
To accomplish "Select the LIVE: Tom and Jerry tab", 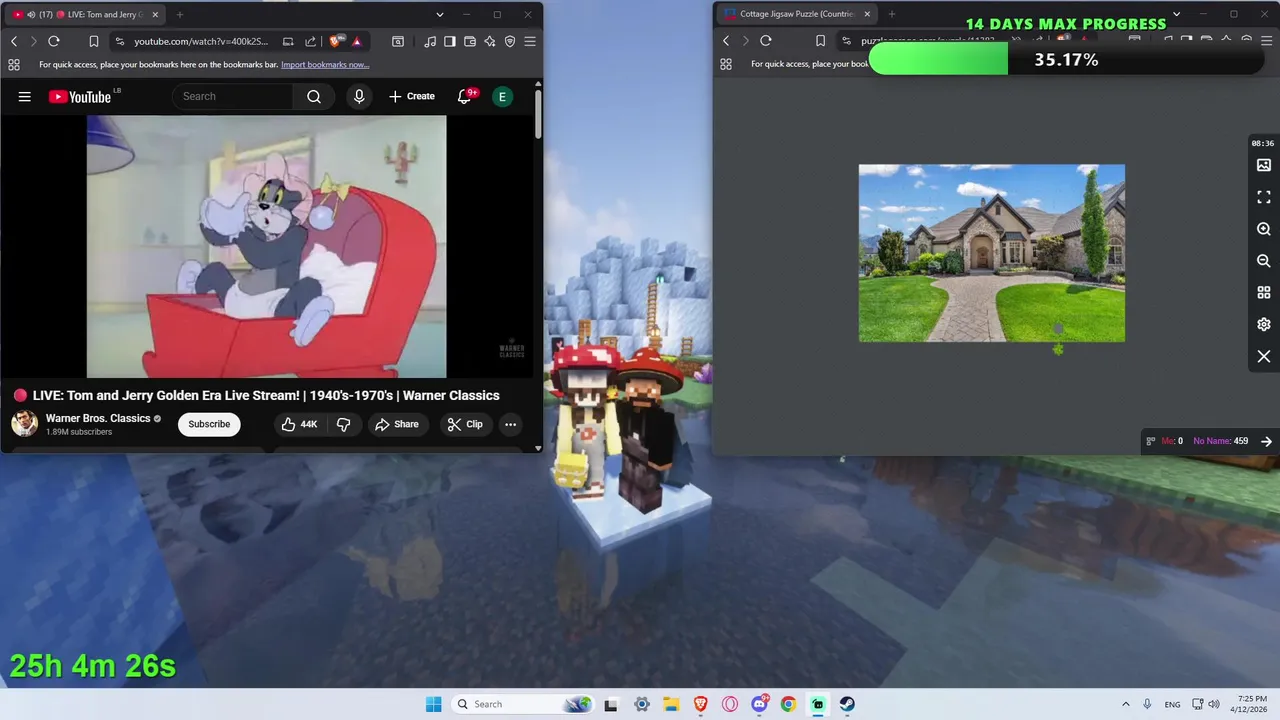I will click(x=85, y=15).
